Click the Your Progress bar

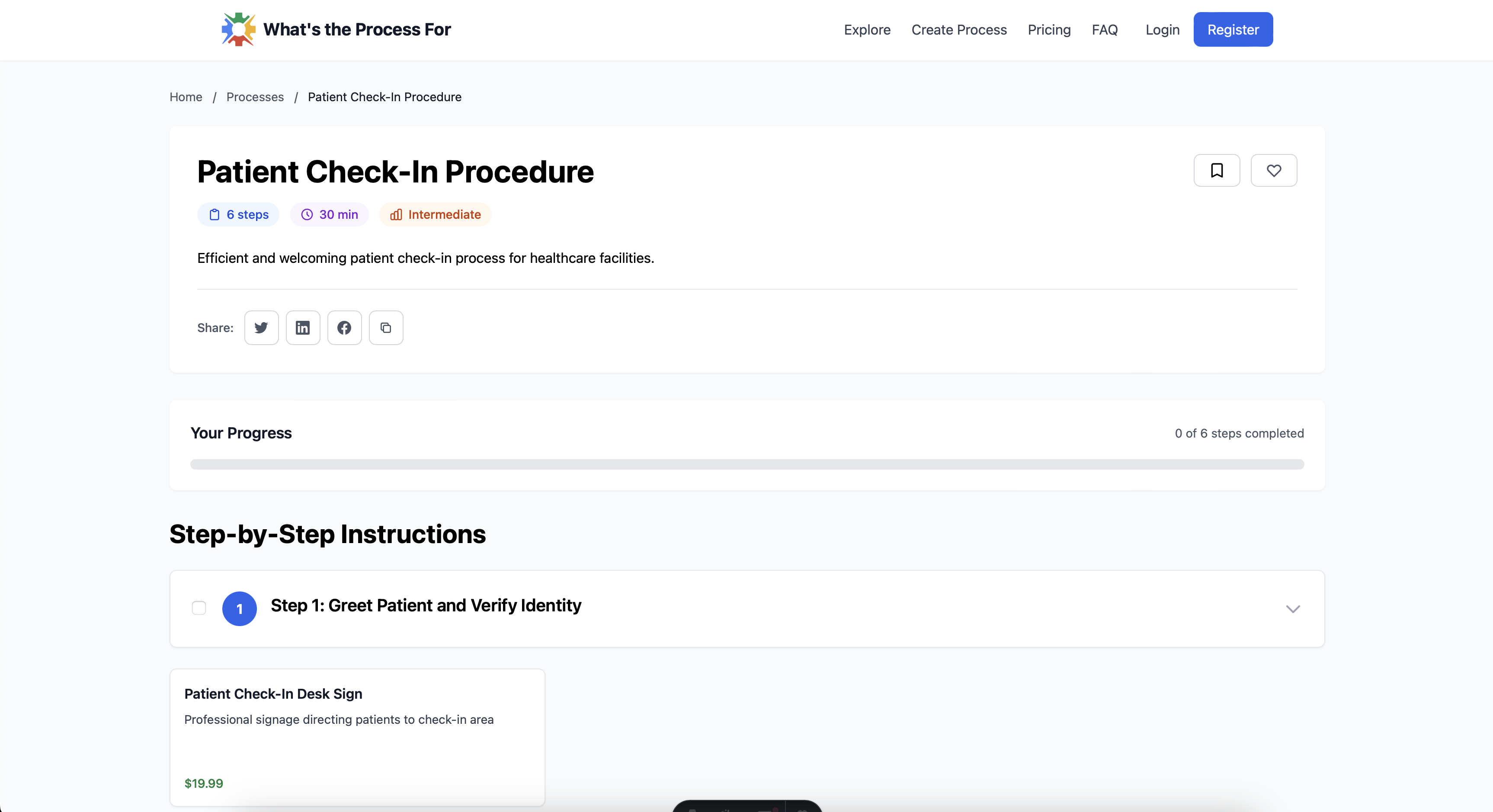click(746, 464)
